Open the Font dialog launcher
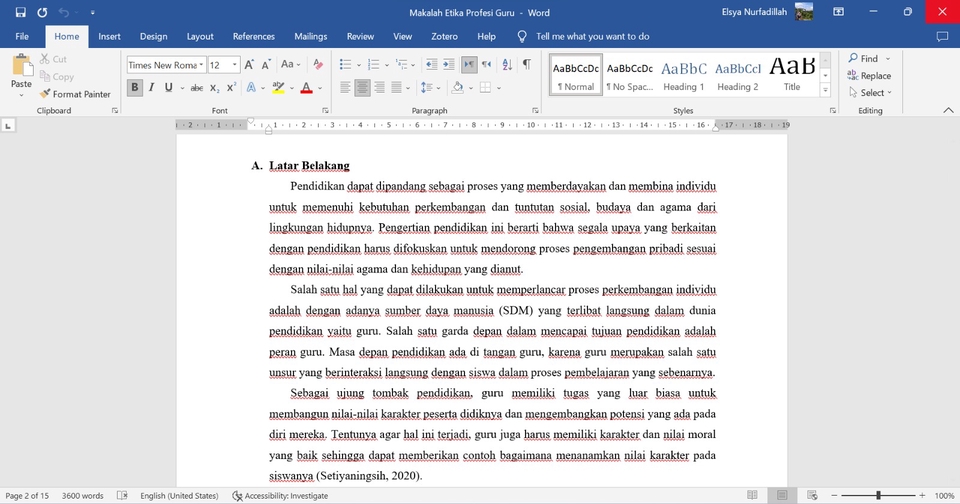 (x=326, y=111)
